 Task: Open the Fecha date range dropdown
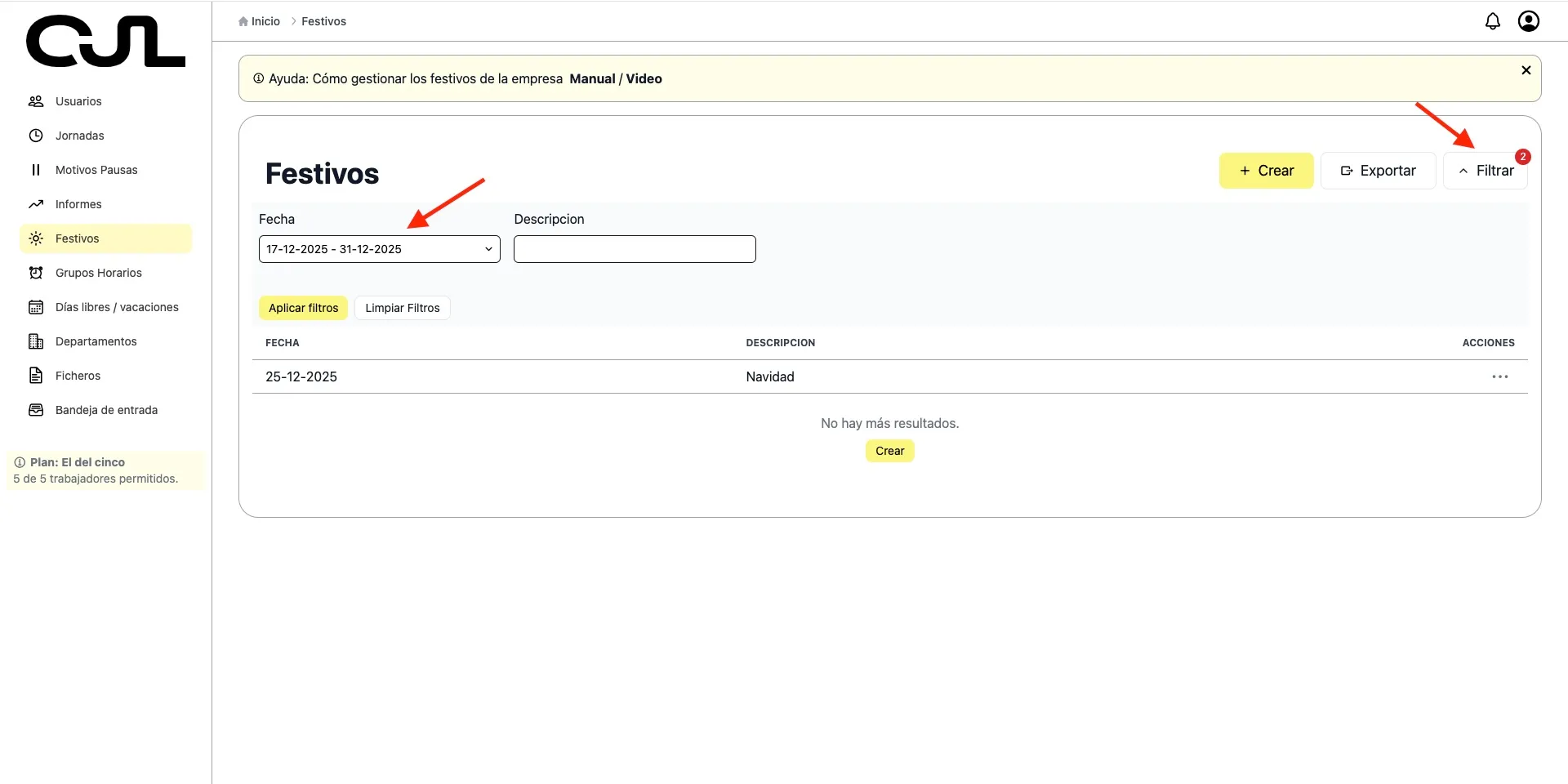pos(379,249)
